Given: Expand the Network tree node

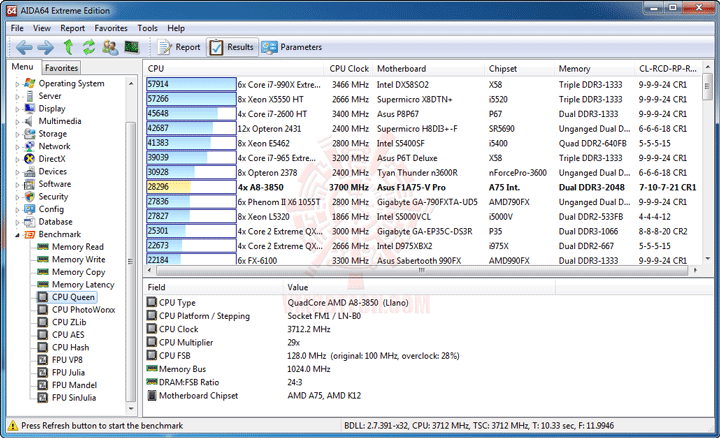Looking at the screenshot, I should click(17, 146).
